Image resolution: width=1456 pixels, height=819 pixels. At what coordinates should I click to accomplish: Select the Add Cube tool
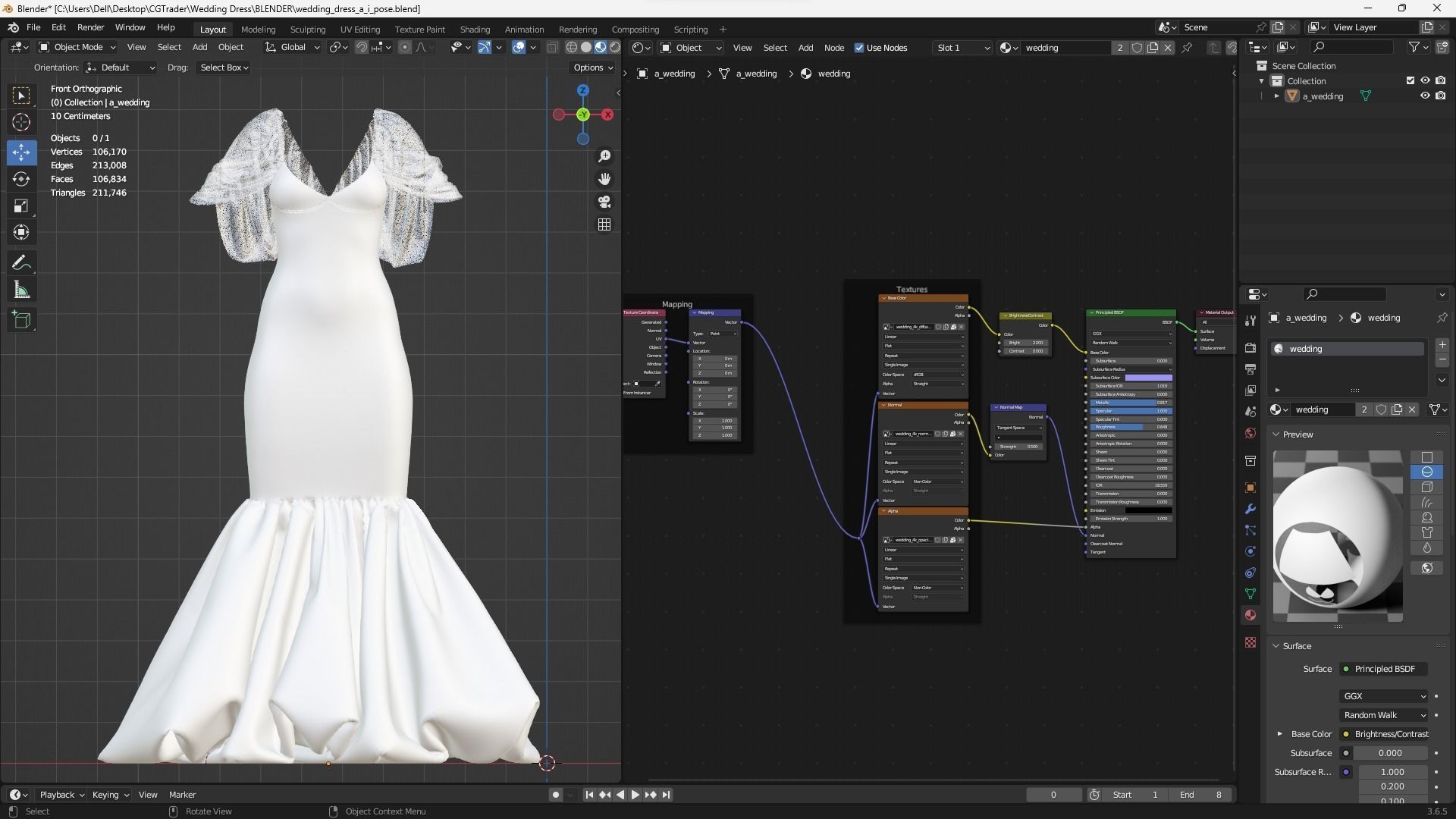click(x=21, y=320)
